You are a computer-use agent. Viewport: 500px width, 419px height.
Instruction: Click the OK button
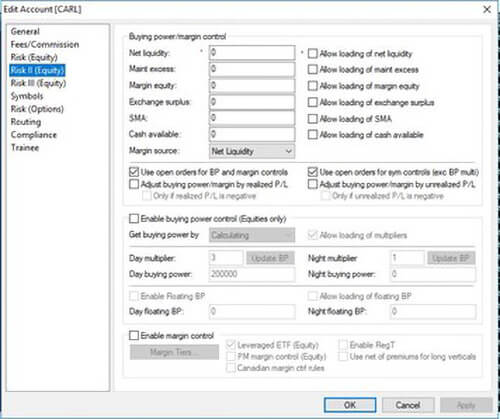[x=350, y=405]
